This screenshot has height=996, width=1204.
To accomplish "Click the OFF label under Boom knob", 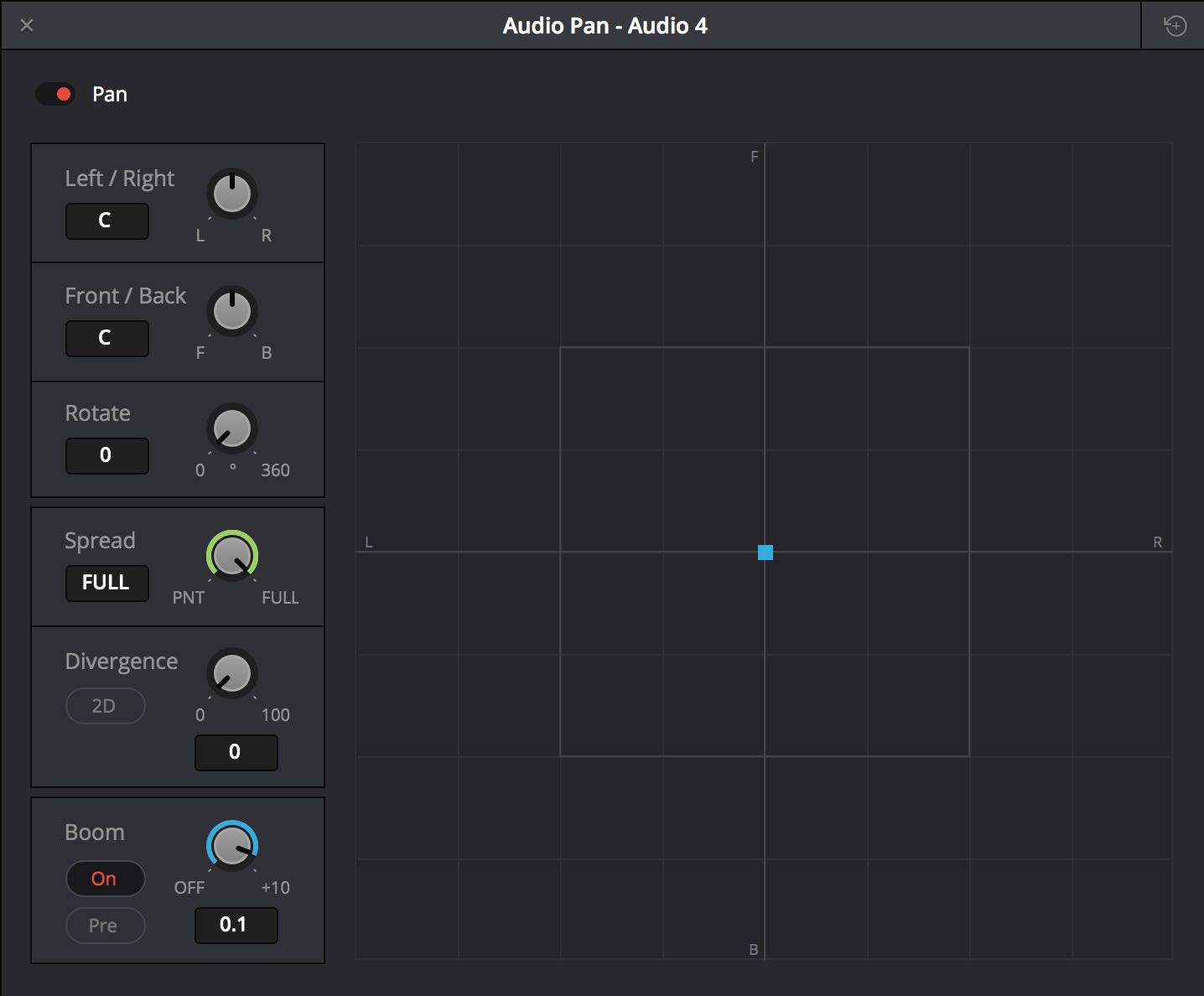I will coord(189,888).
